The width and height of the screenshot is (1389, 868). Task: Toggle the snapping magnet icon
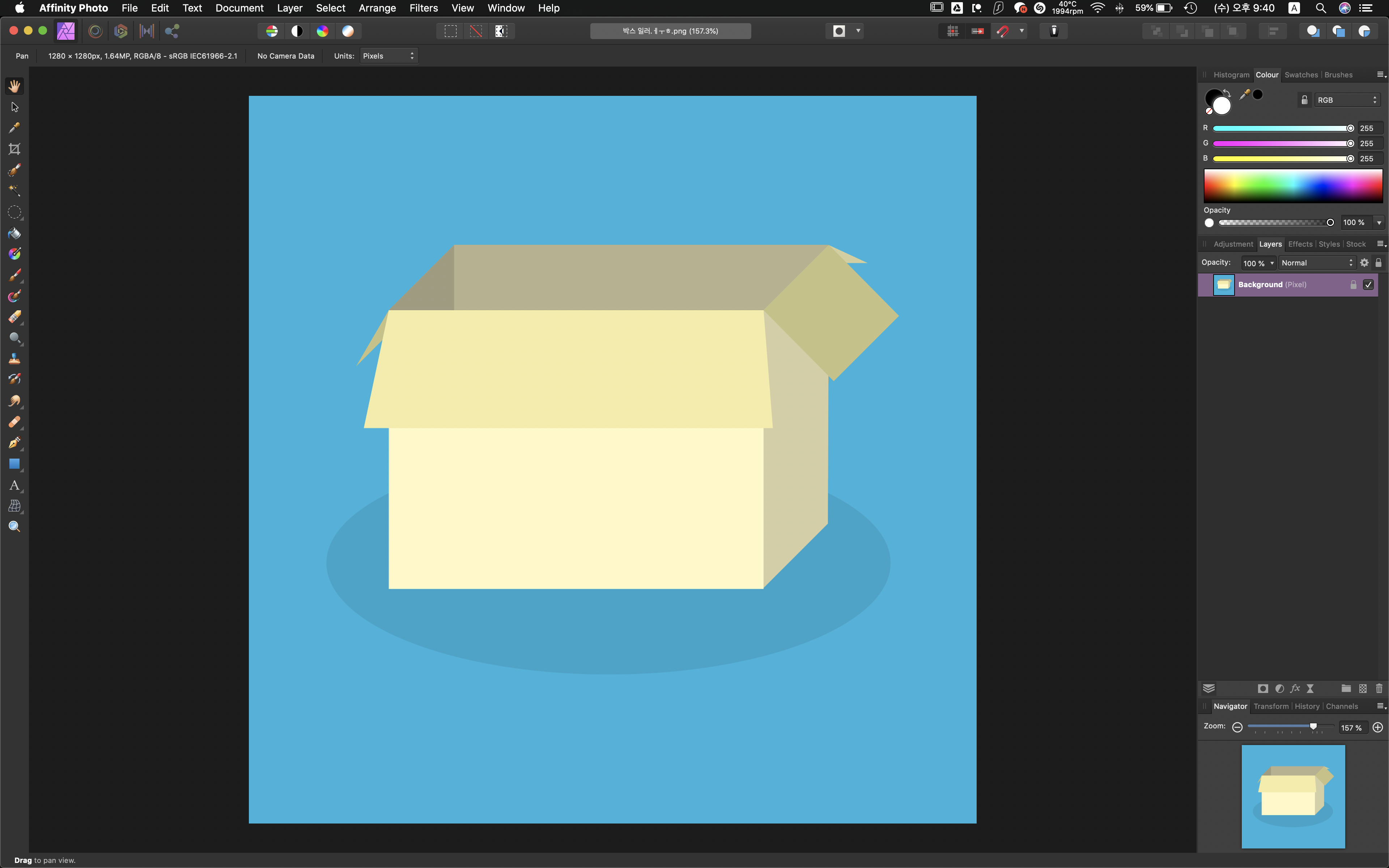click(1003, 31)
